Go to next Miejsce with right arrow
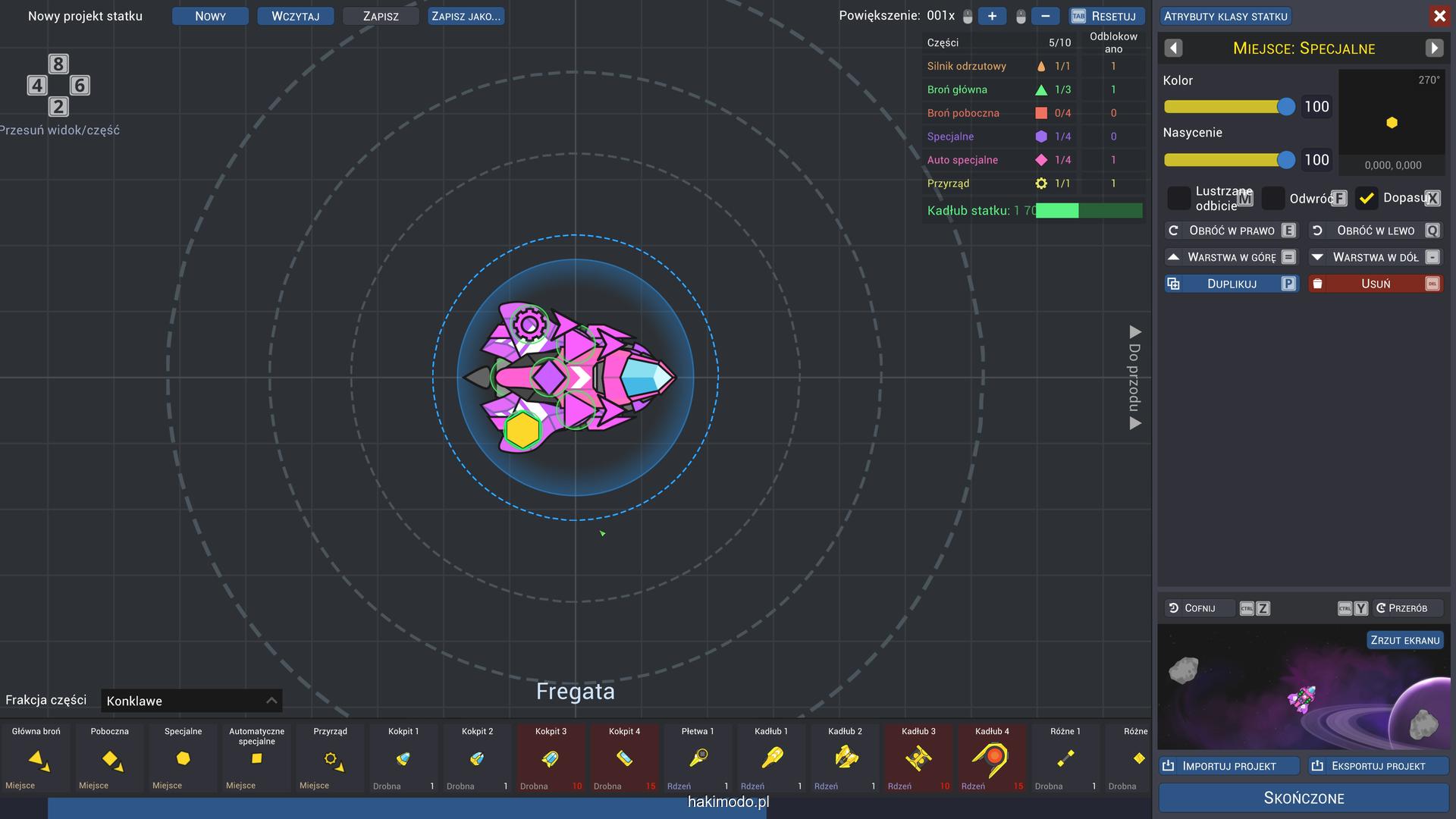This screenshot has width=1456, height=819. (x=1434, y=49)
